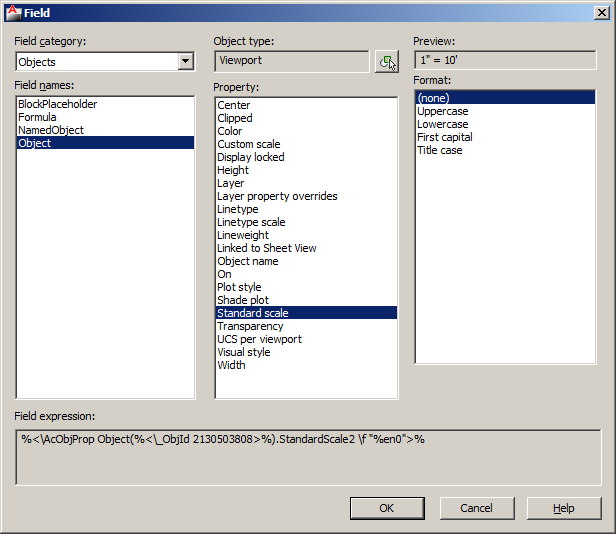The image size is (616, 534).
Task: Open the Field category dropdown arrow
Action: click(x=185, y=62)
